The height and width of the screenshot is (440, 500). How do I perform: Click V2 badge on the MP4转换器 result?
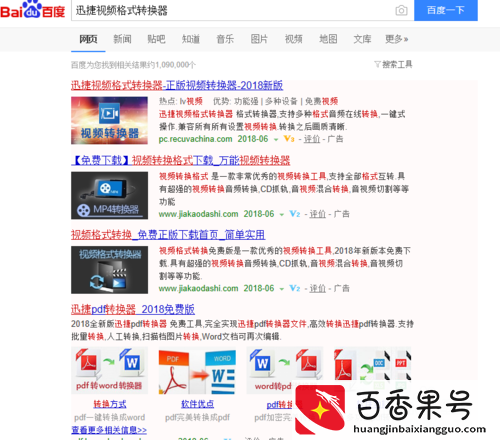[295, 214]
